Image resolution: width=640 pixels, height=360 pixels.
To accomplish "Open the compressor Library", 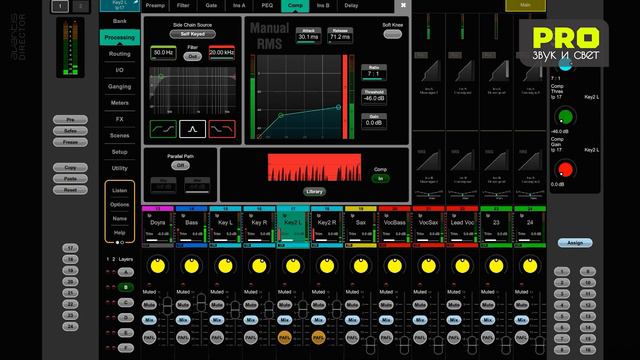I will pos(314,191).
